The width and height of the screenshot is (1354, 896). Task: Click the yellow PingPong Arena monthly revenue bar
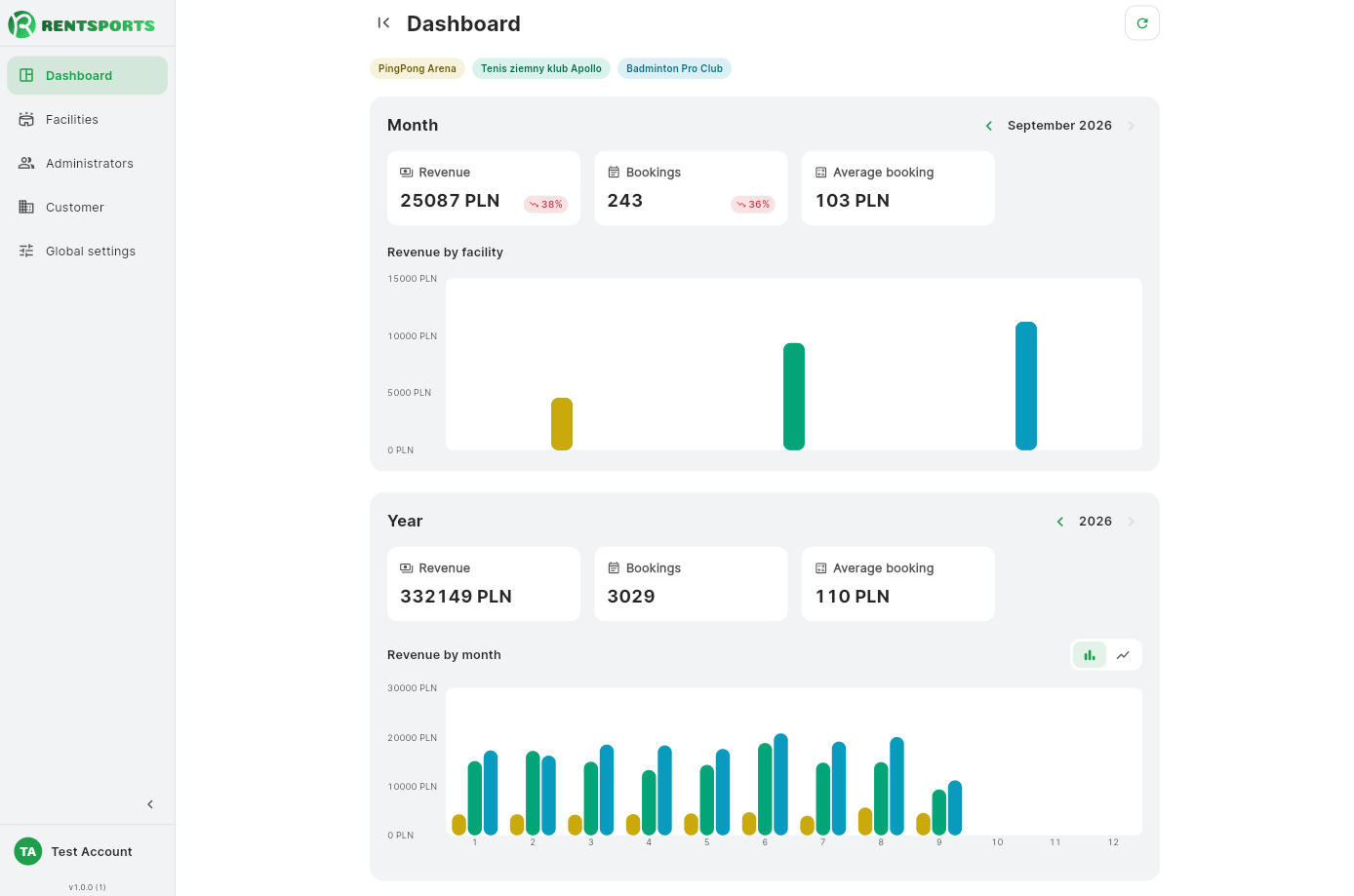(x=562, y=424)
